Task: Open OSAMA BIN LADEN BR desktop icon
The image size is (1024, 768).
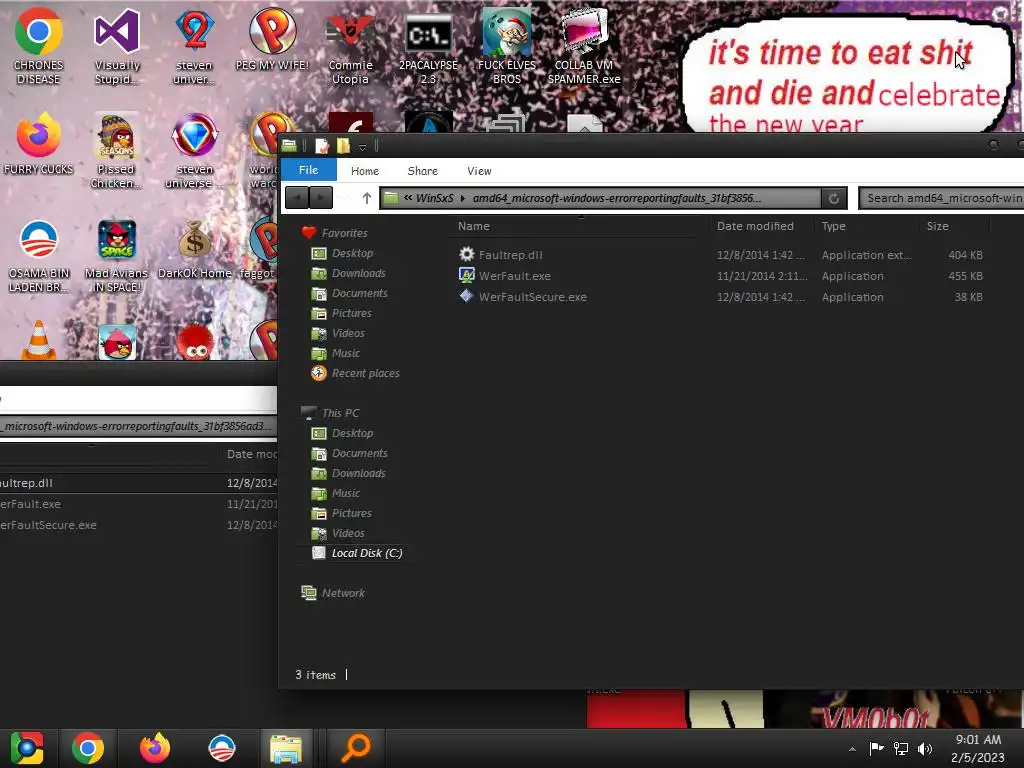Action: click(38, 255)
